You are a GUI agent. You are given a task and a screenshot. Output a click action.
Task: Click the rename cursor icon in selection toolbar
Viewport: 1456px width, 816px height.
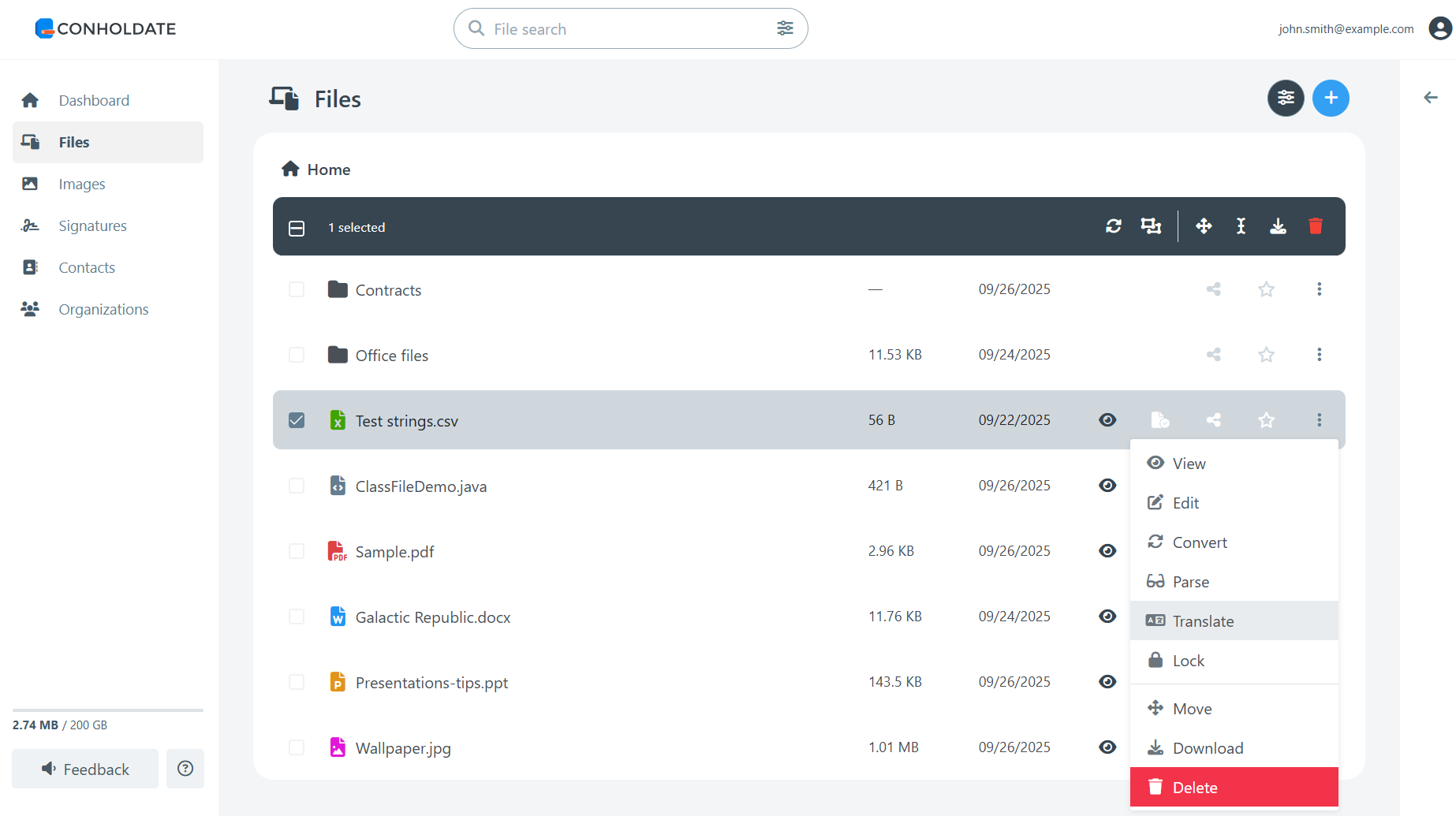click(x=1241, y=227)
